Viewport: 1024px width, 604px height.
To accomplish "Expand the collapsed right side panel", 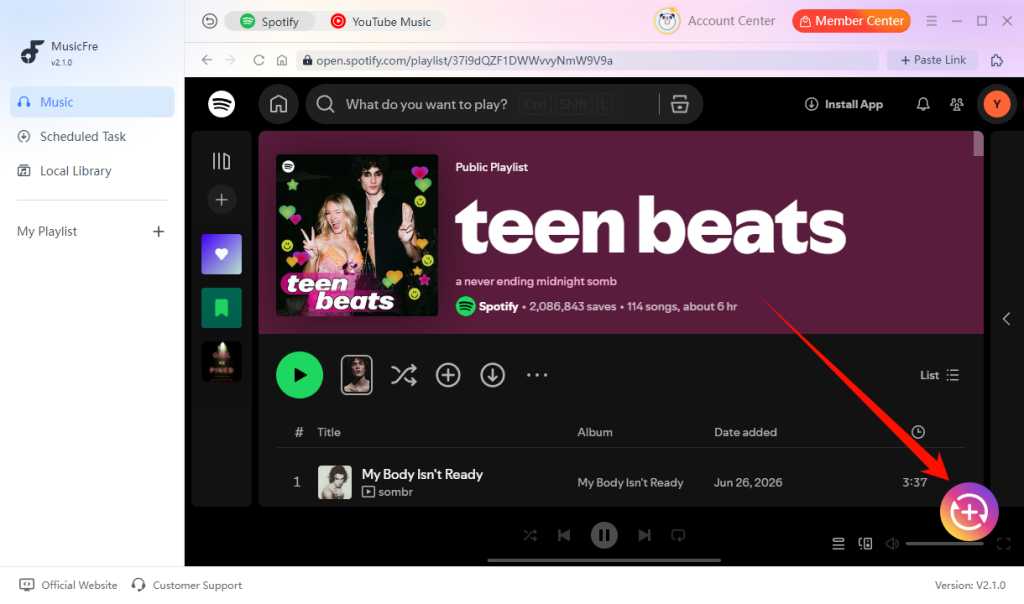I will [x=1006, y=319].
